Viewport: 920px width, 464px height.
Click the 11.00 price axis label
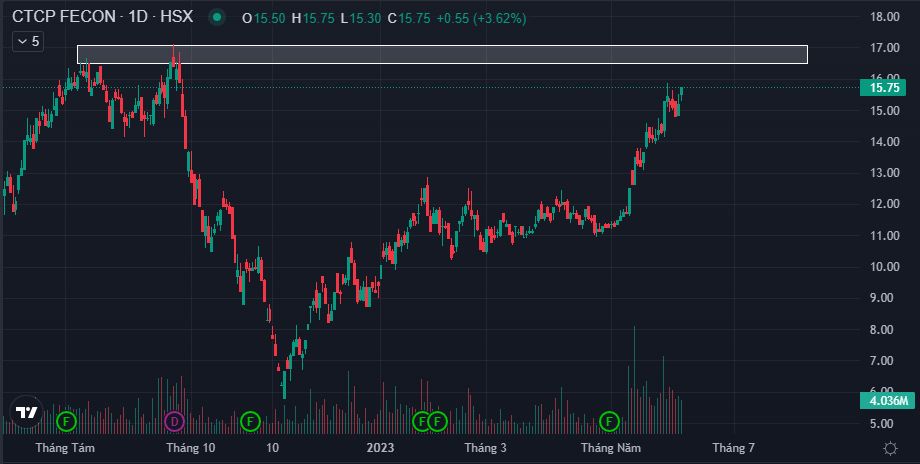(x=885, y=235)
